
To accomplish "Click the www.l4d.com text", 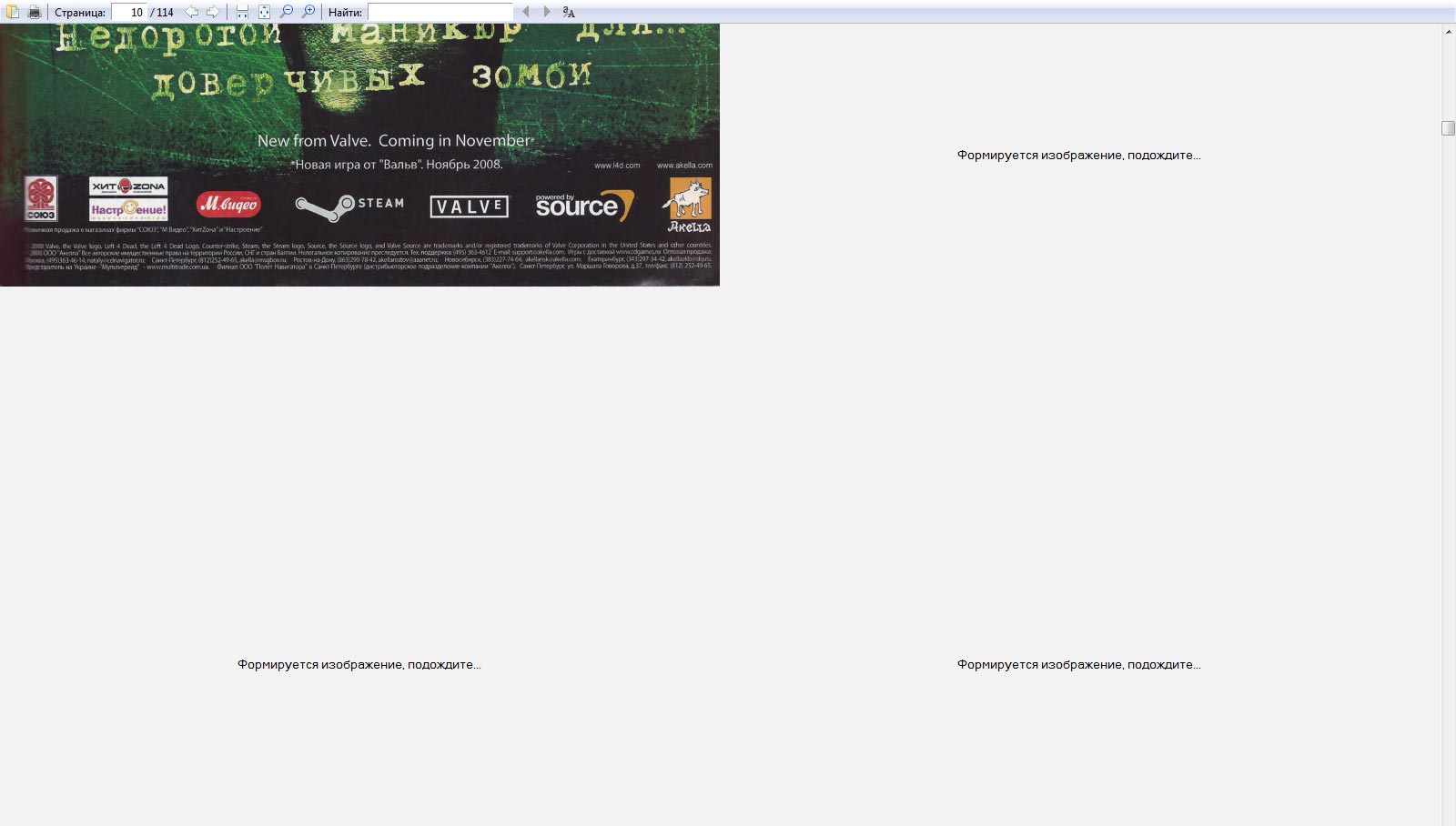I will point(617,166).
